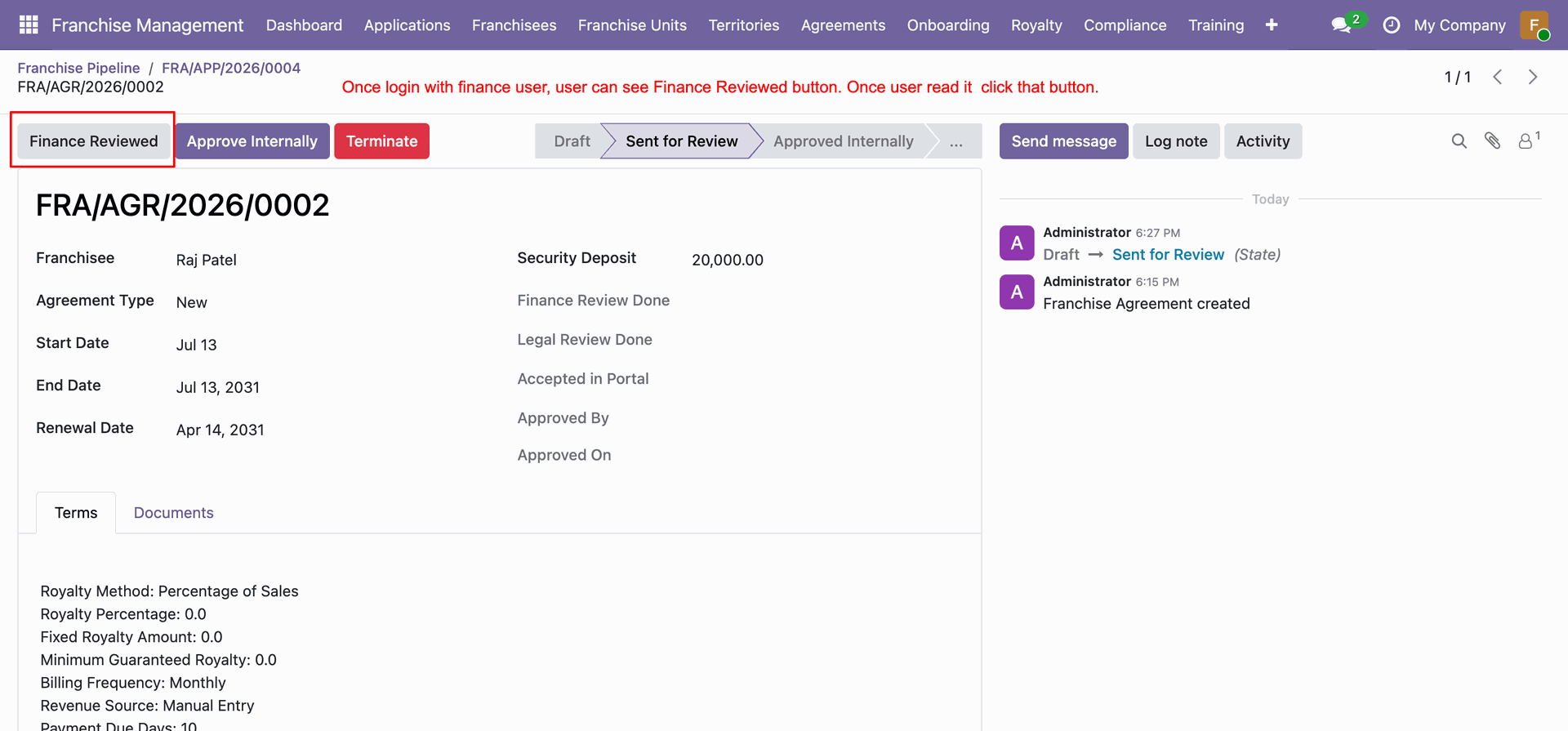This screenshot has width=1568, height=731.
Task: Open the user avatar menu
Action: [x=1535, y=25]
